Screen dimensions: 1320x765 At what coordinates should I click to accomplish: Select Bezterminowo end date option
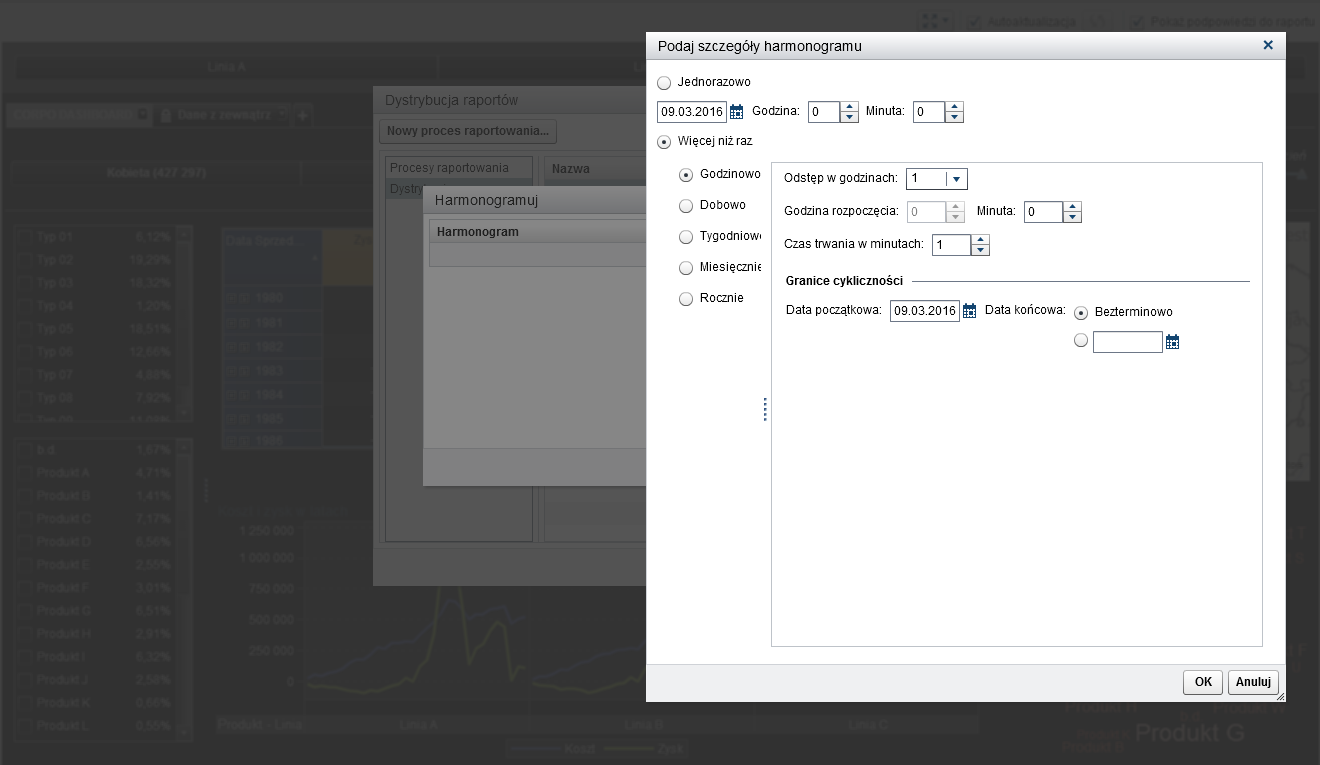pos(1081,312)
